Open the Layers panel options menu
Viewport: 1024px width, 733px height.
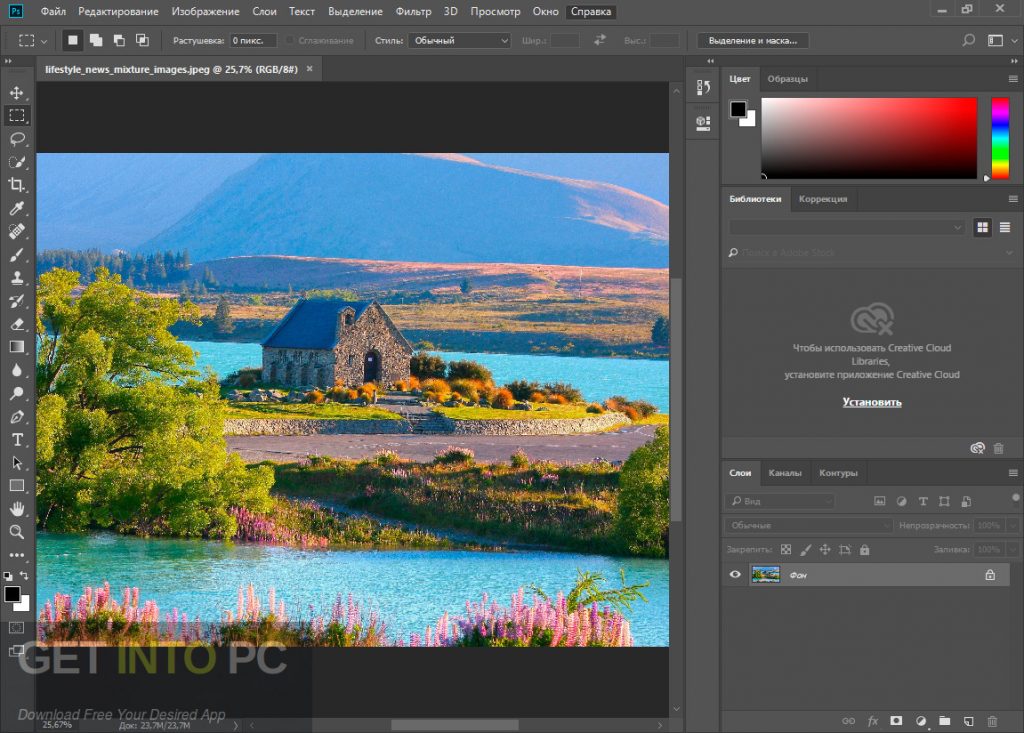pos(1013,473)
